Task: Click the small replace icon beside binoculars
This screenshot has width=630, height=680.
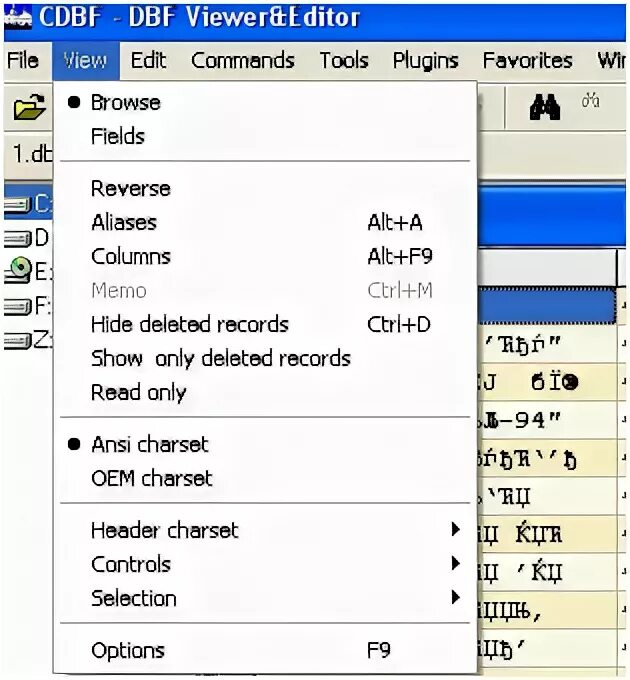Action: [590, 101]
